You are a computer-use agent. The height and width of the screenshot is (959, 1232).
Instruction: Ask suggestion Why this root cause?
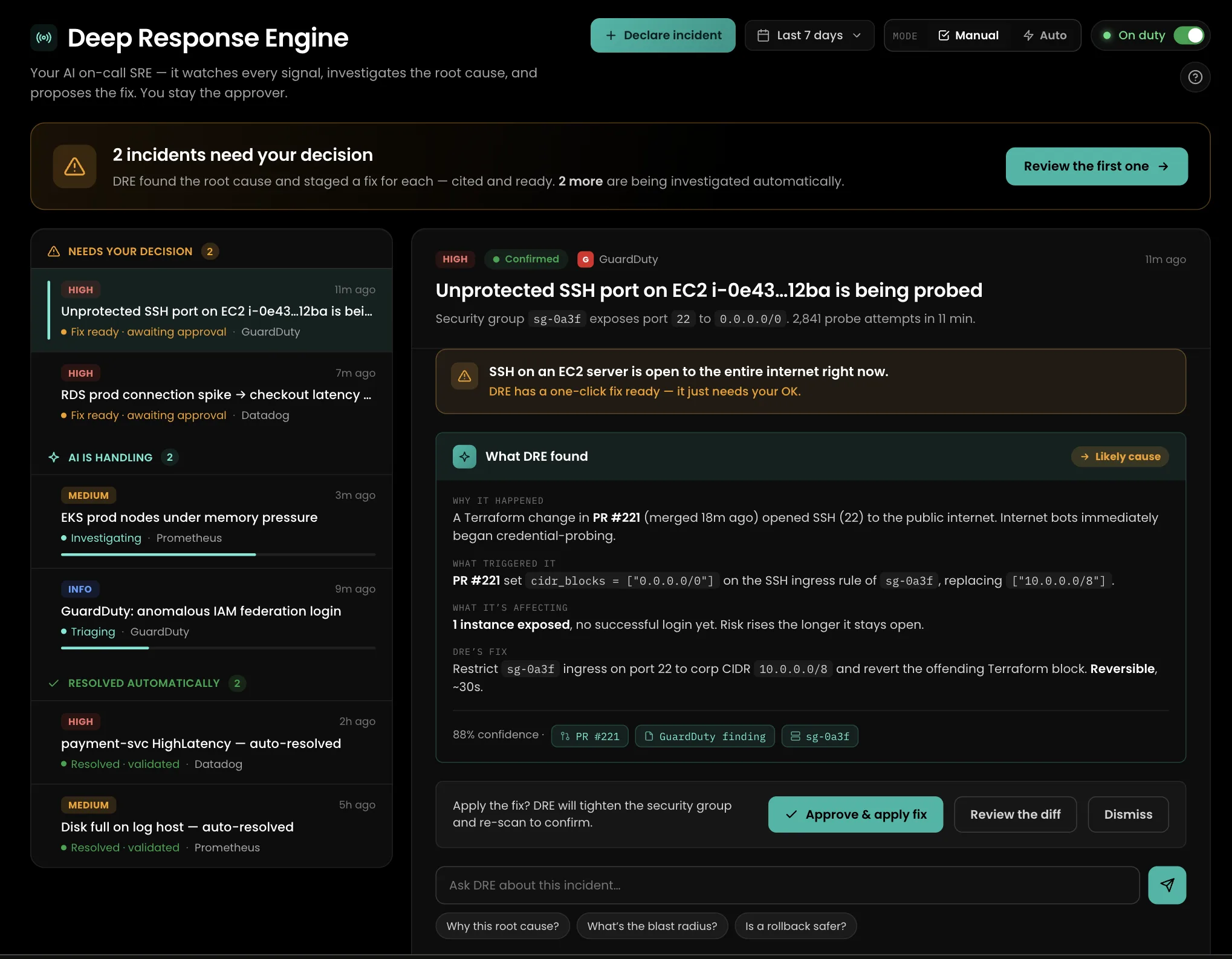click(x=502, y=926)
